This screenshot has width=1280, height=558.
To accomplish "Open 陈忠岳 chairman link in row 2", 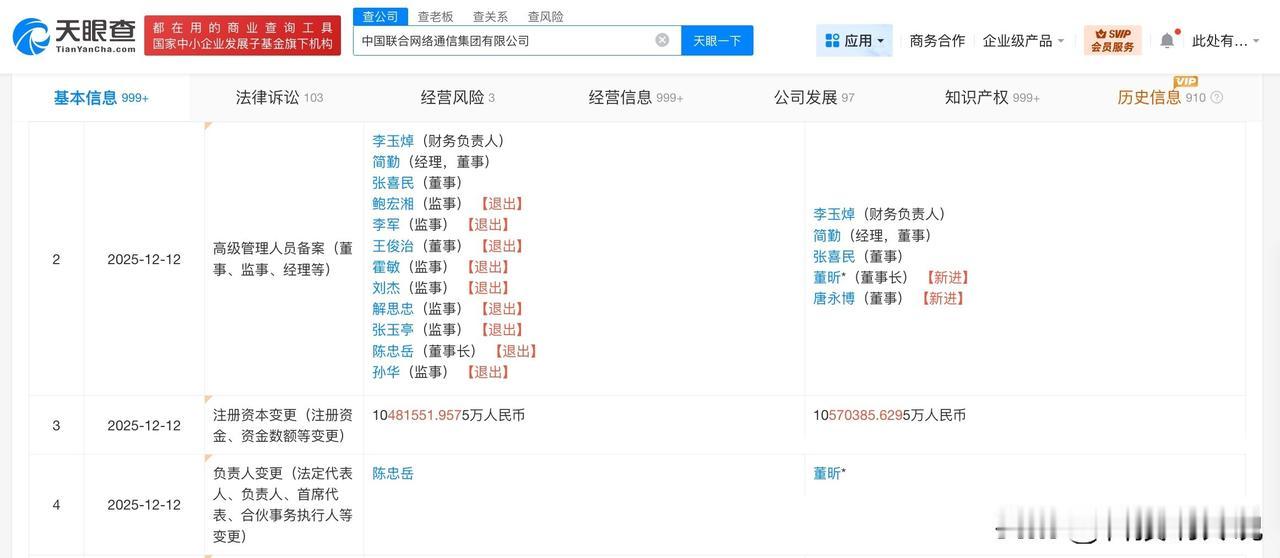I will pyautogui.click(x=393, y=351).
